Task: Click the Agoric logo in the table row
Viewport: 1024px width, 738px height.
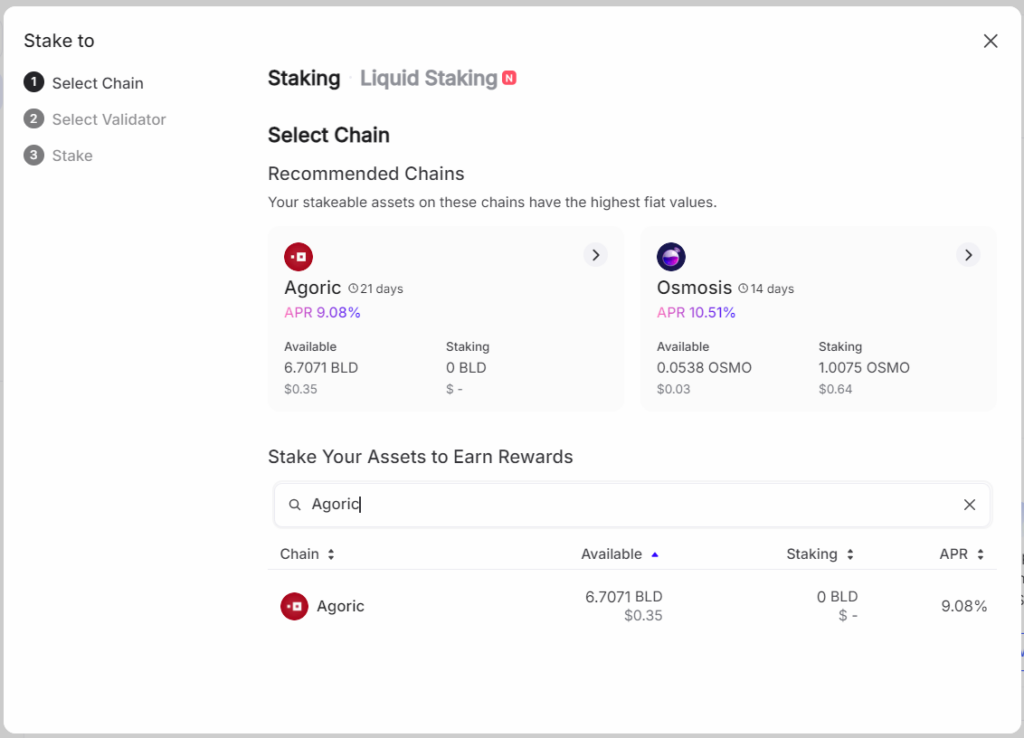Action: (x=294, y=606)
